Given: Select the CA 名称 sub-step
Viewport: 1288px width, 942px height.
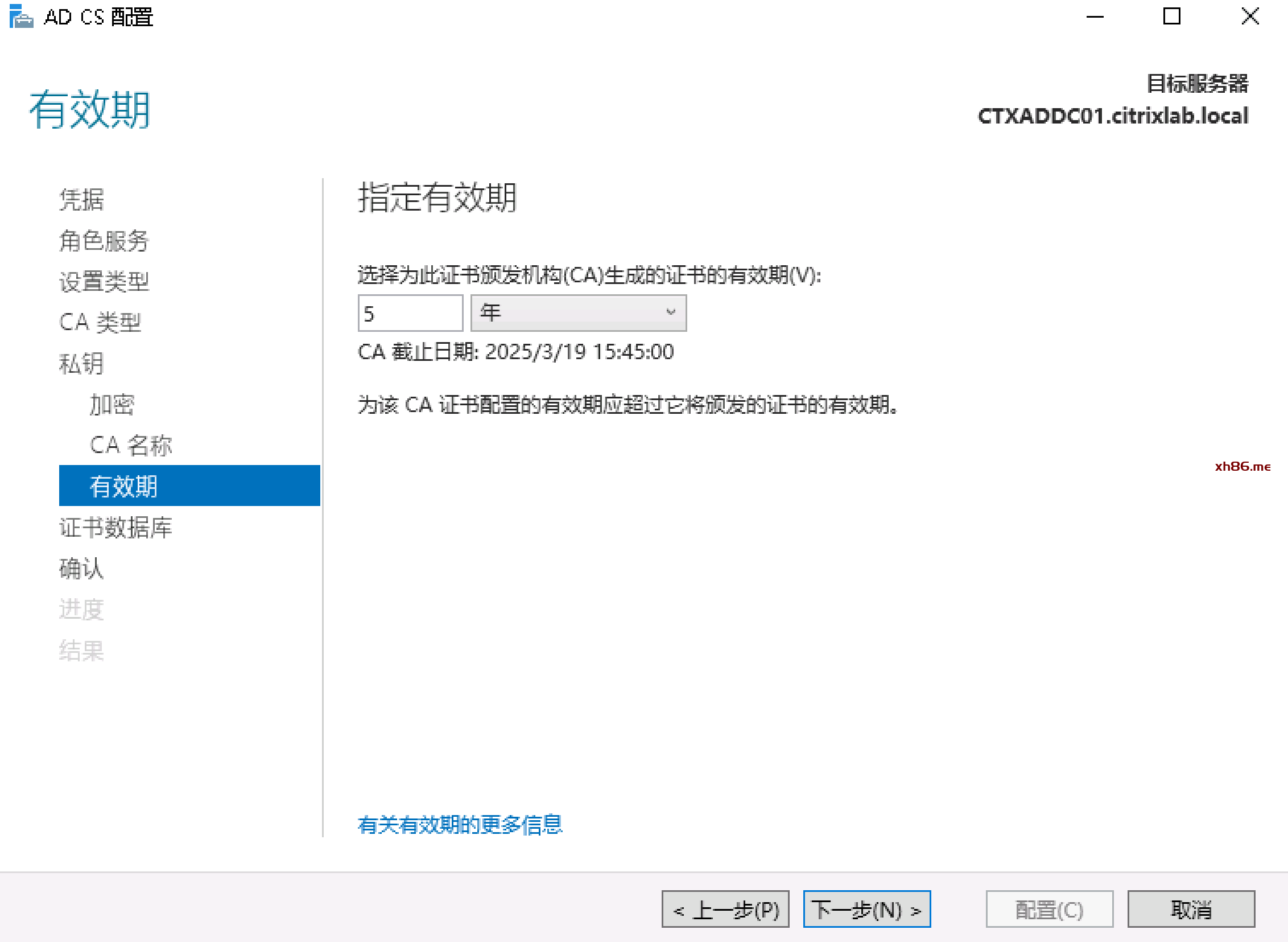Looking at the screenshot, I should pyautogui.click(x=130, y=445).
